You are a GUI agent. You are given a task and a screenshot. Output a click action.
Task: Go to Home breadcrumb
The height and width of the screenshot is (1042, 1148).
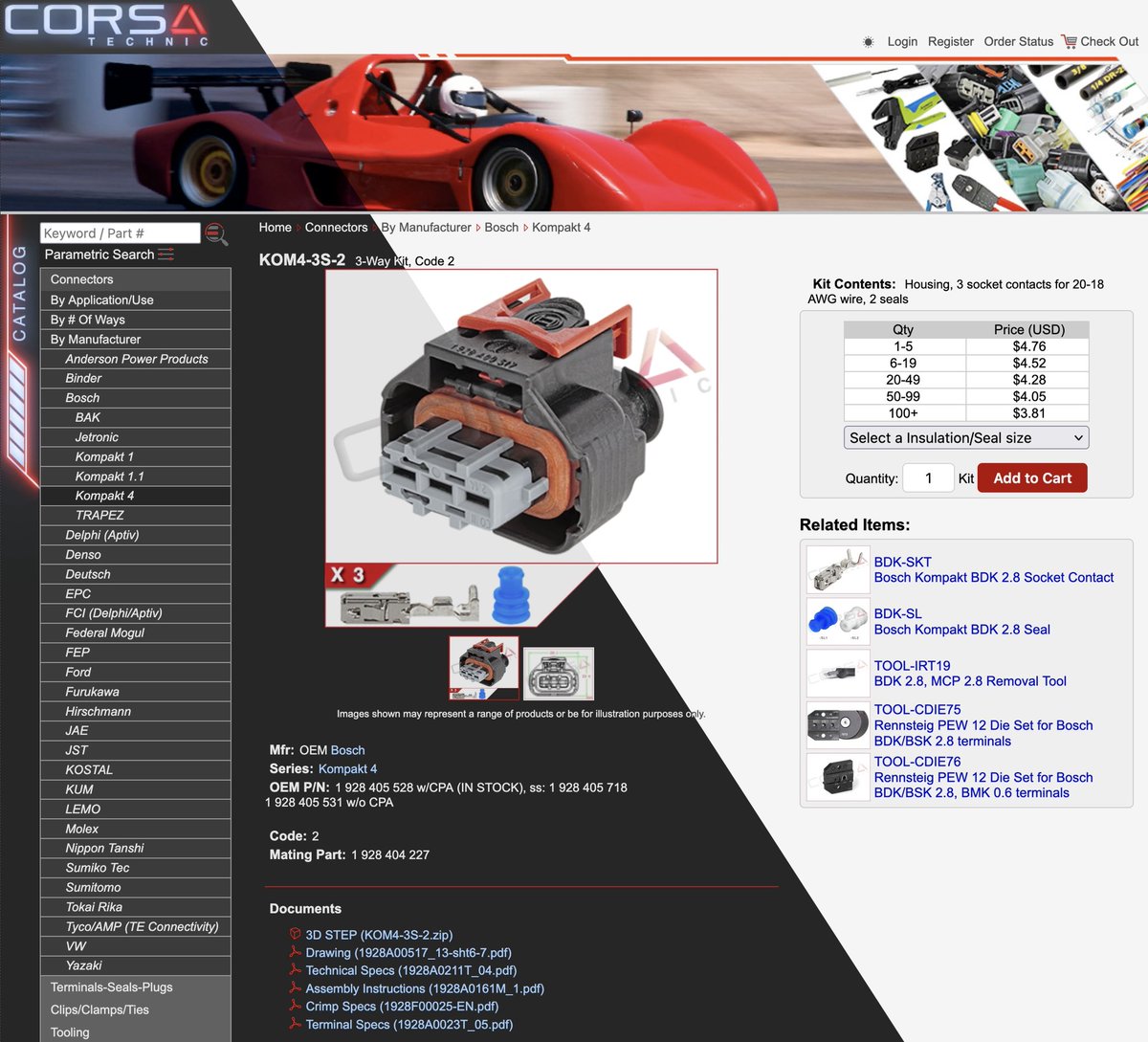[x=276, y=227]
